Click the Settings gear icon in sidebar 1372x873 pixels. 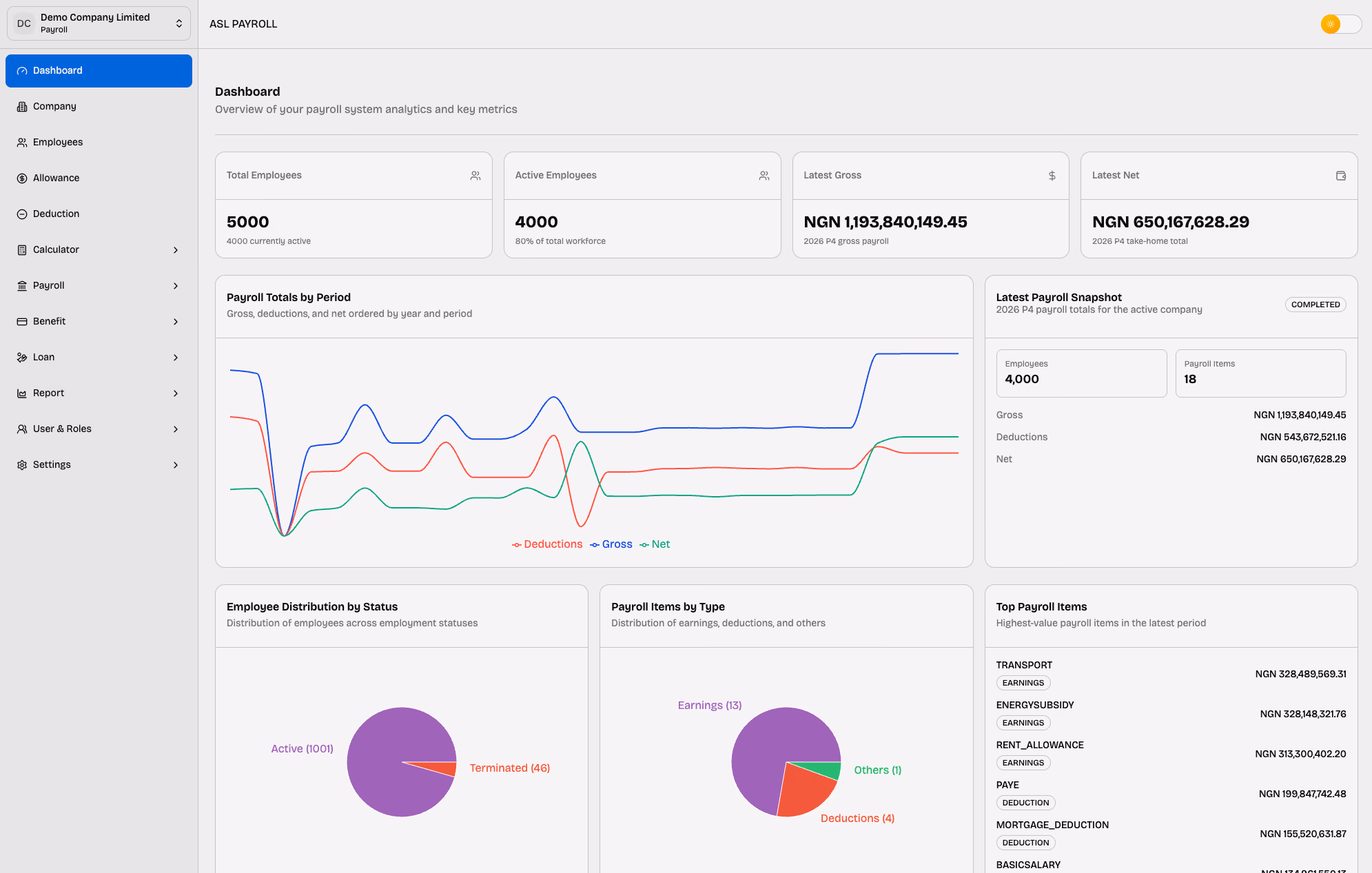[22, 465]
